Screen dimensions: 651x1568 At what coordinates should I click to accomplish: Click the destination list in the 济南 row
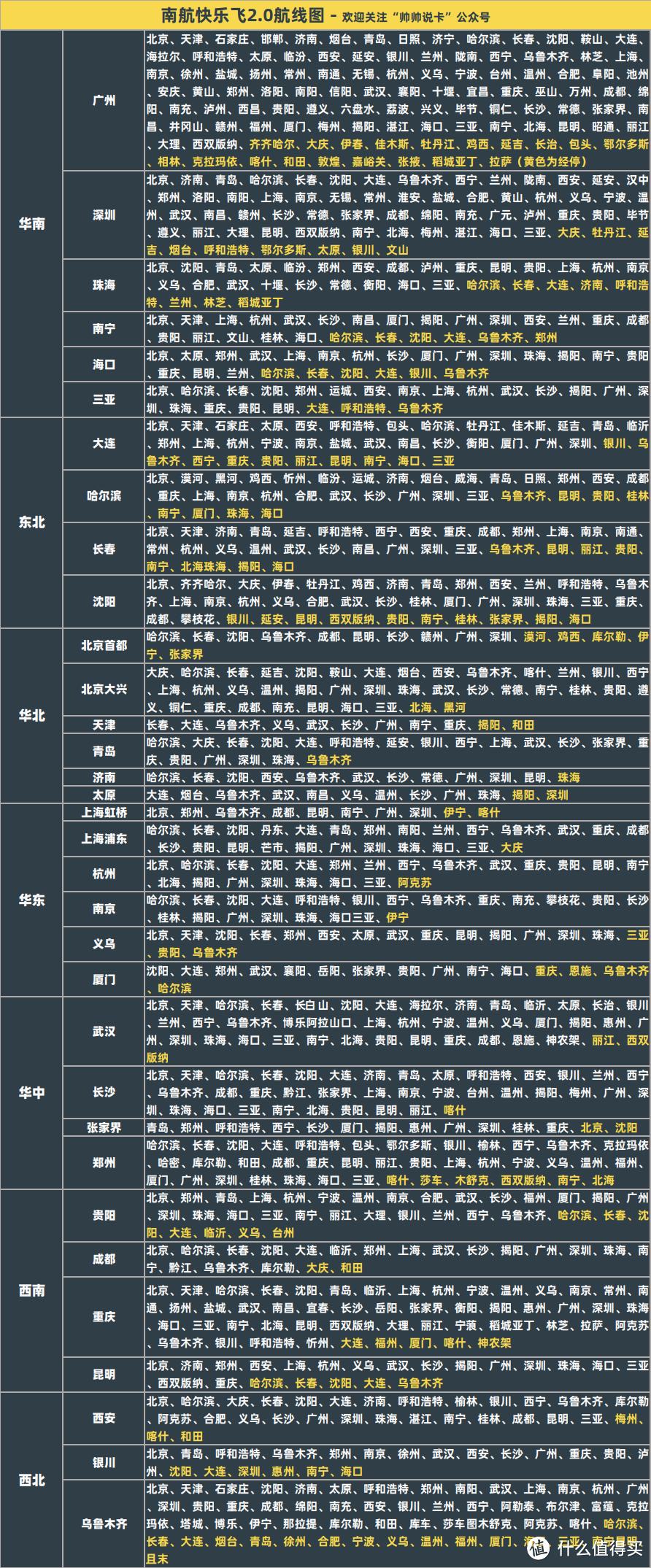coord(398,777)
